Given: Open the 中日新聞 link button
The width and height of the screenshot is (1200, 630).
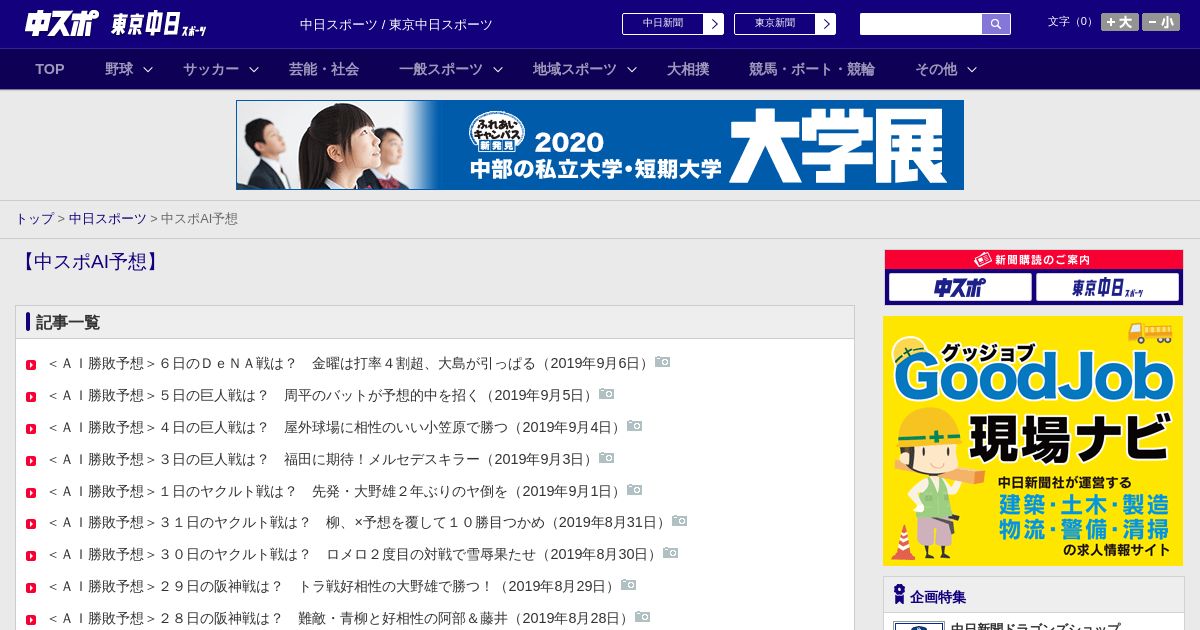Looking at the screenshot, I should coord(673,24).
